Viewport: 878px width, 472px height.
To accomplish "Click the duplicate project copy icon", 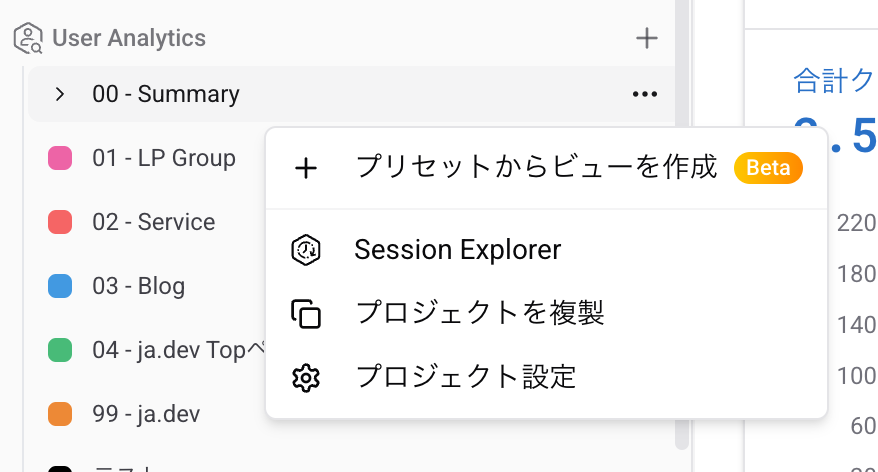I will tap(306, 314).
